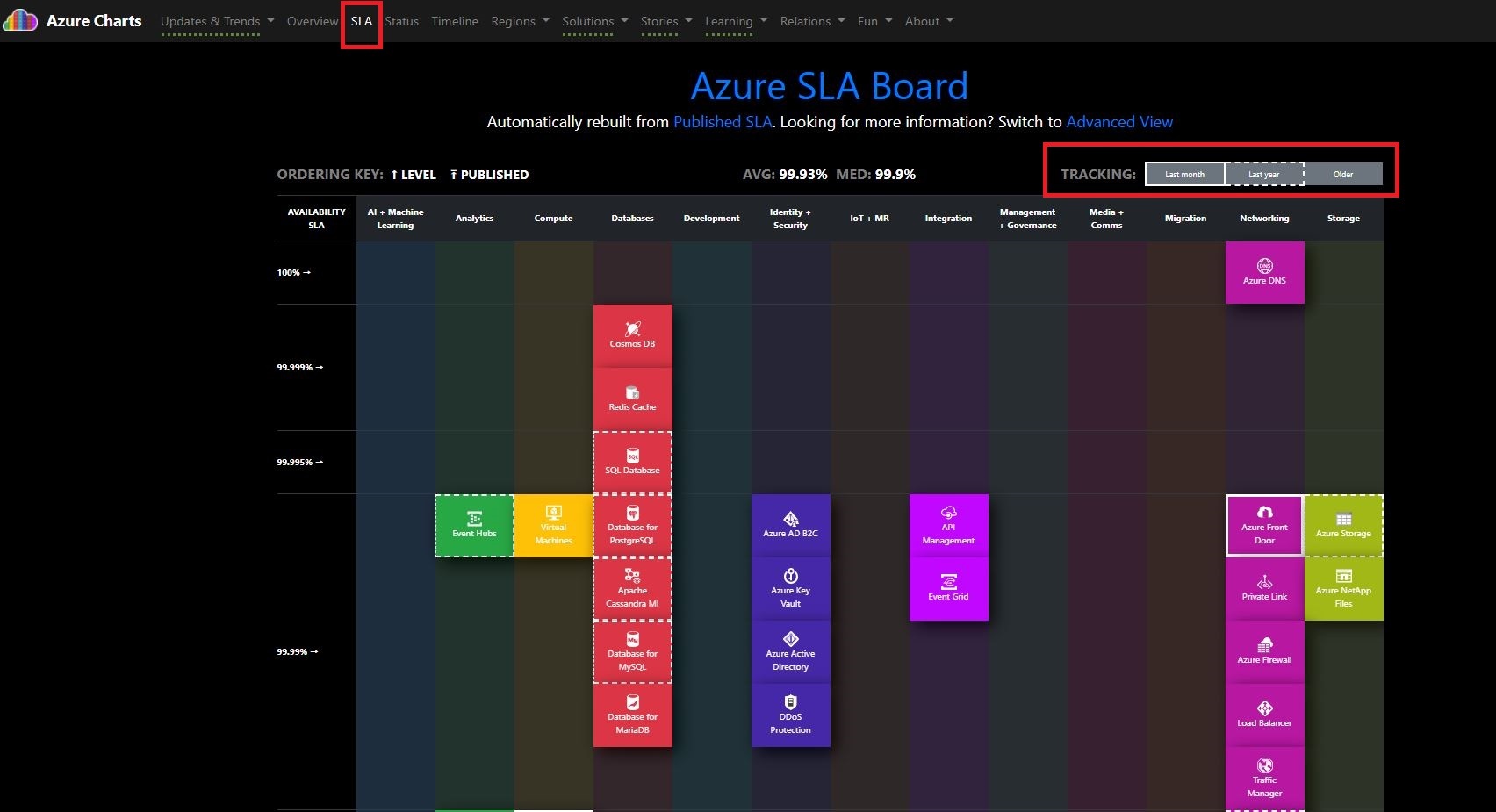Click the Redis Cache icon
1496x812 pixels.
click(632, 398)
